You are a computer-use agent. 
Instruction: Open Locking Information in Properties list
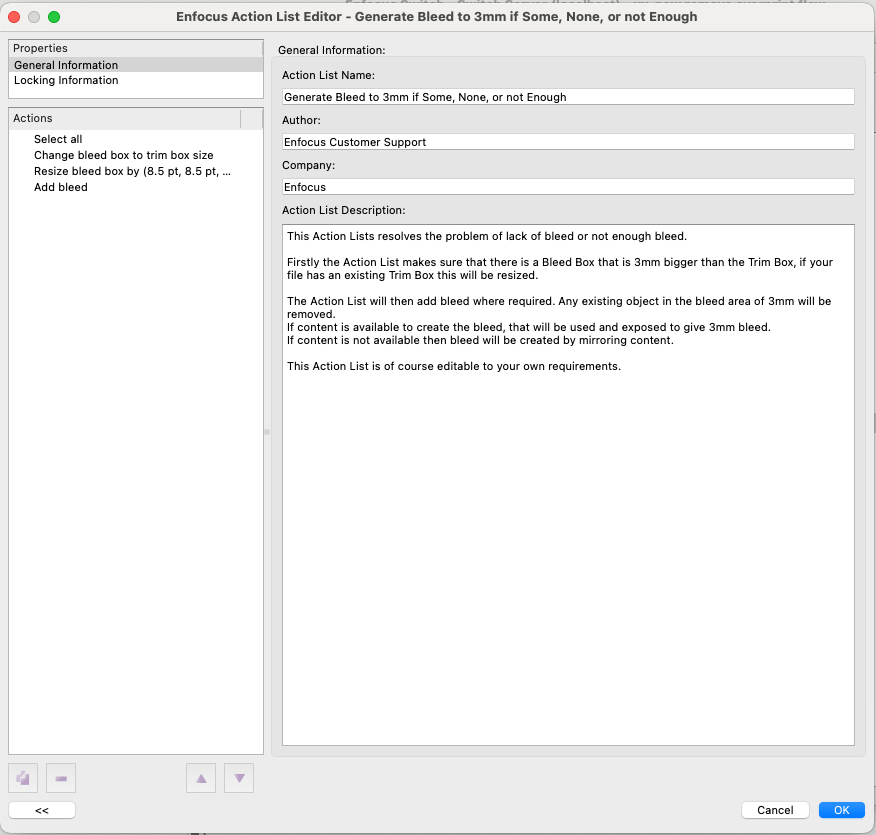(66, 80)
